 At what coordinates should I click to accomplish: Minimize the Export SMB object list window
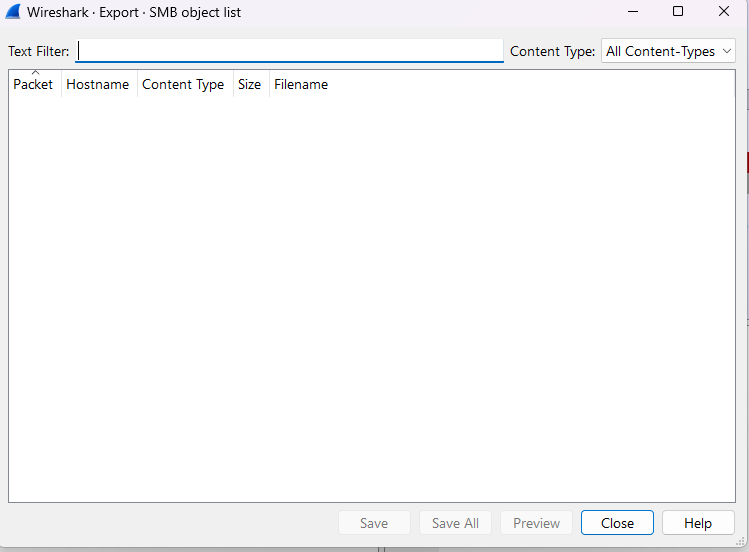point(633,11)
